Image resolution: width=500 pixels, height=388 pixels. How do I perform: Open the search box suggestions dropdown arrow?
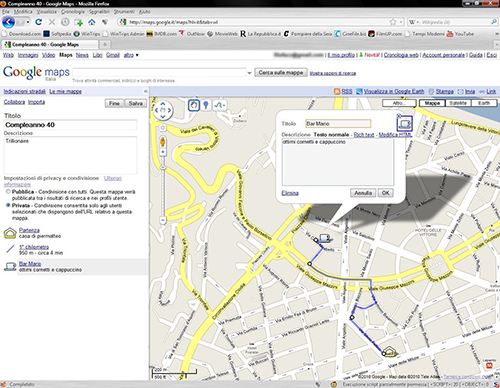pos(249,73)
